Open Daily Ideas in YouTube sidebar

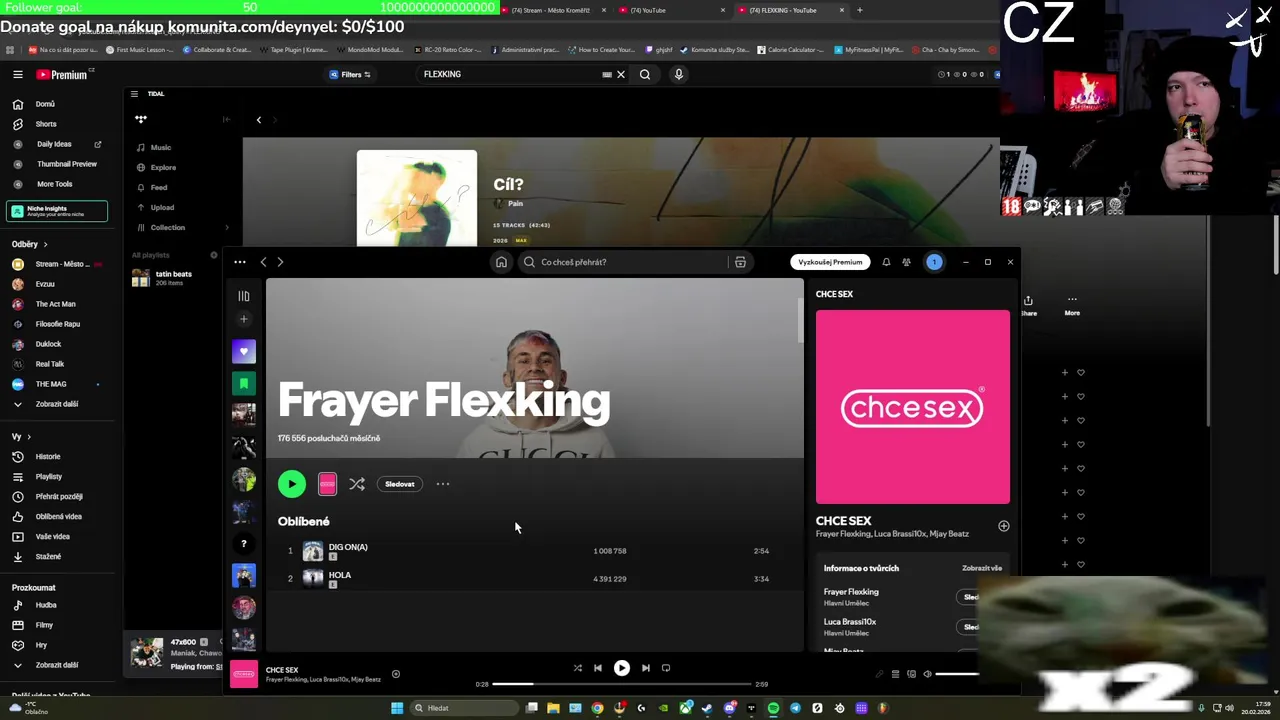click(56, 144)
